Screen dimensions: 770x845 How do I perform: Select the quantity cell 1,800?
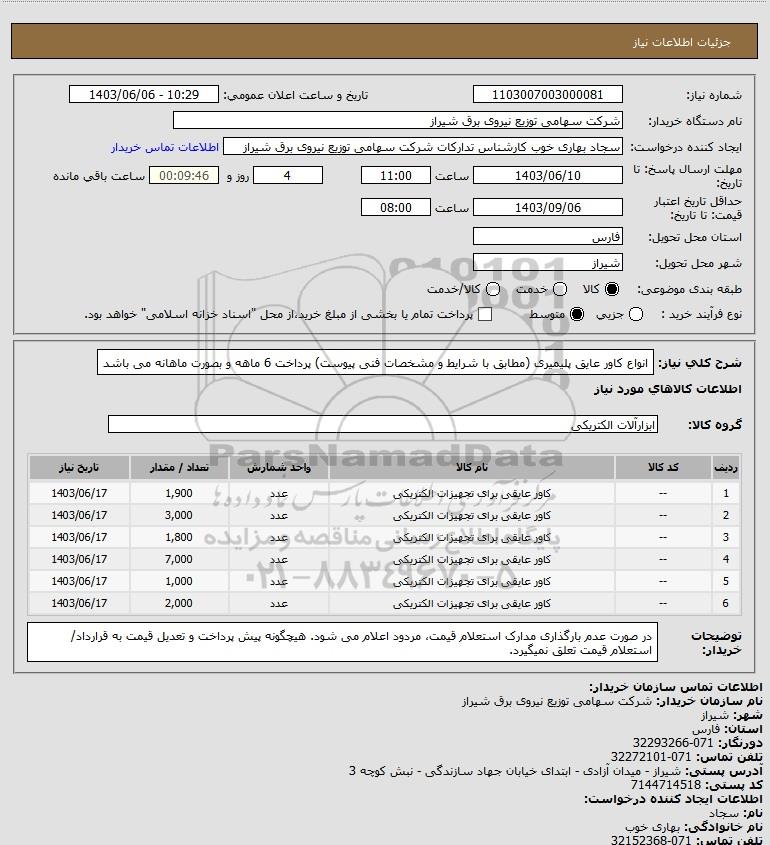click(x=179, y=537)
